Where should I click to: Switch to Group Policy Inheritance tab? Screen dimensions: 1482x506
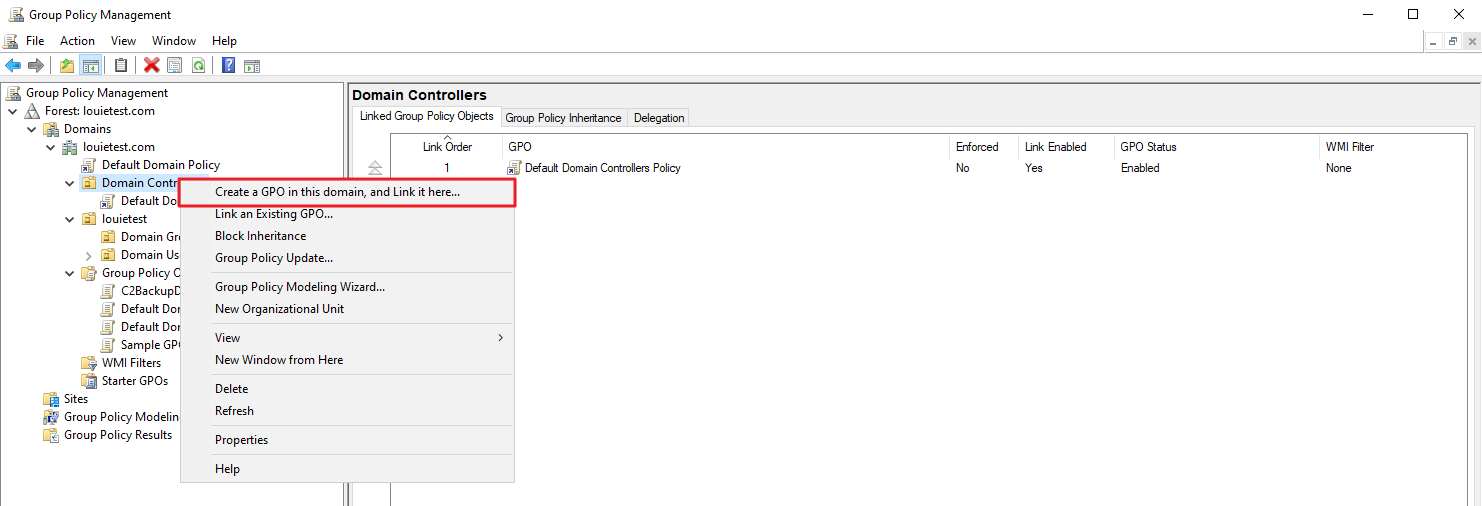(x=563, y=118)
